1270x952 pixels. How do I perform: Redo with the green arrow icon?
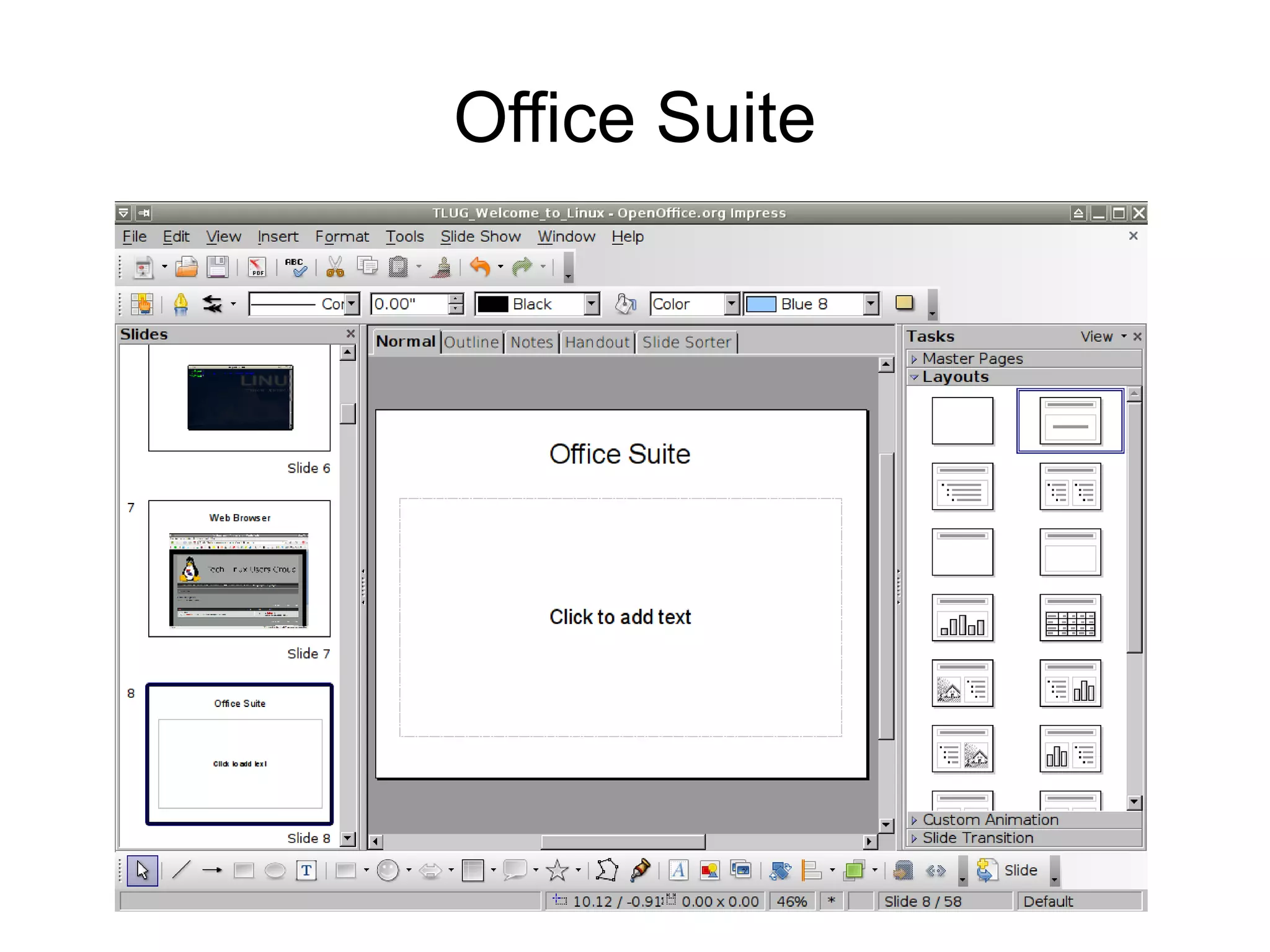pos(523,267)
